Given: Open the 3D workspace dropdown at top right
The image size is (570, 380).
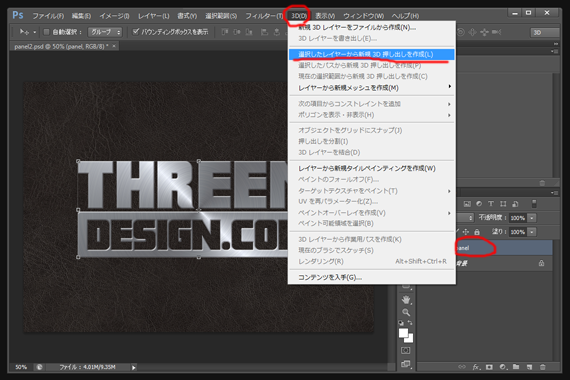Looking at the screenshot, I should [x=544, y=32].
